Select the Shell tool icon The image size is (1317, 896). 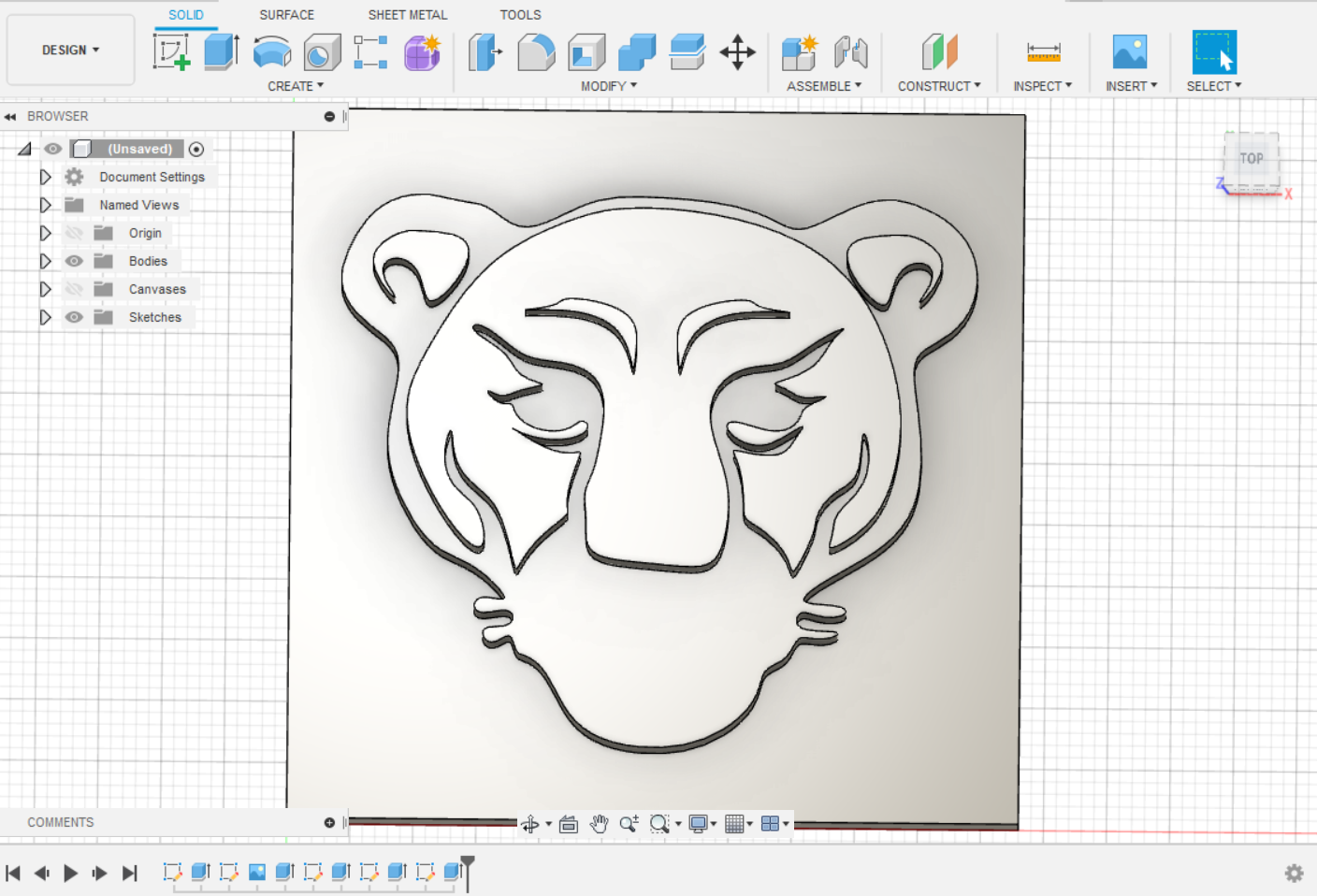586,52
